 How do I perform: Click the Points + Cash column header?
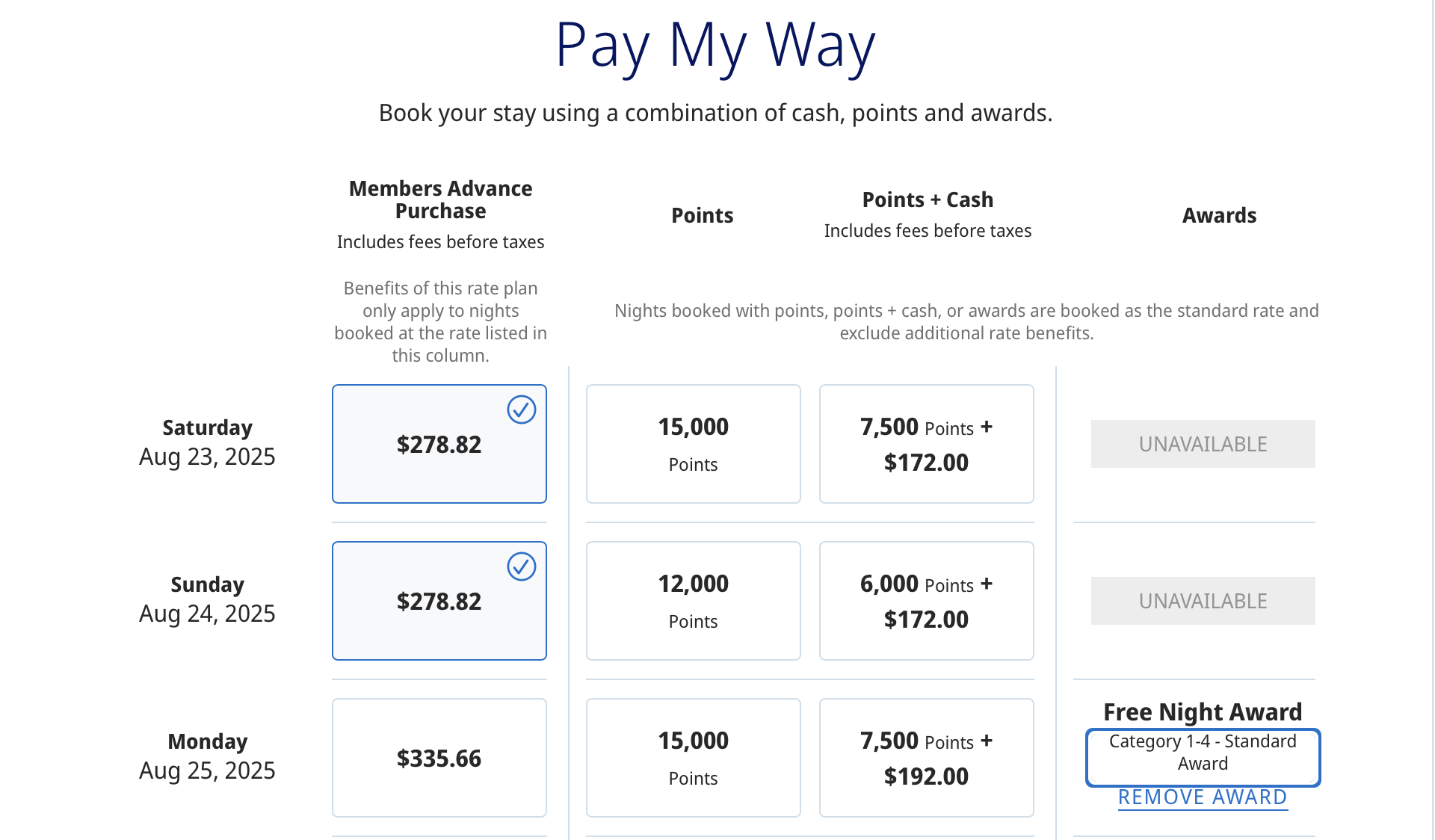pos(928,200)
